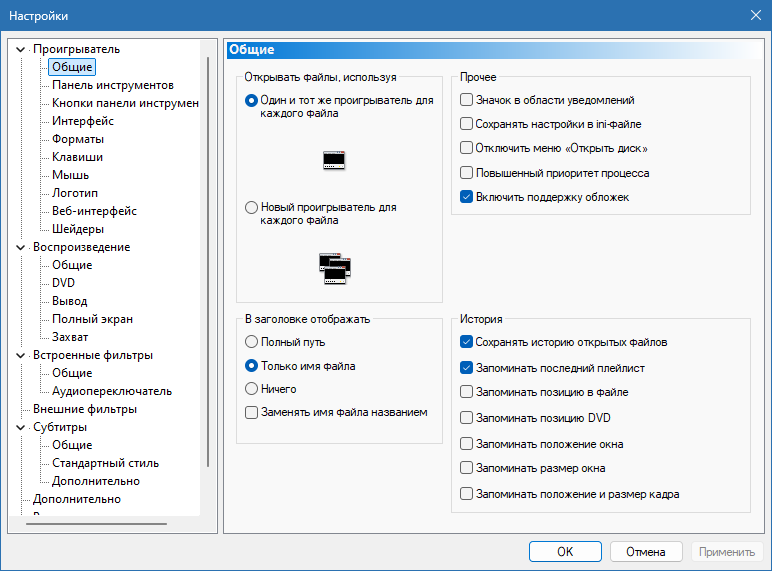Enable 'Запоминать размер окна' checkbox
Screen dimensions: 772x571
click(x=466, y=468)
